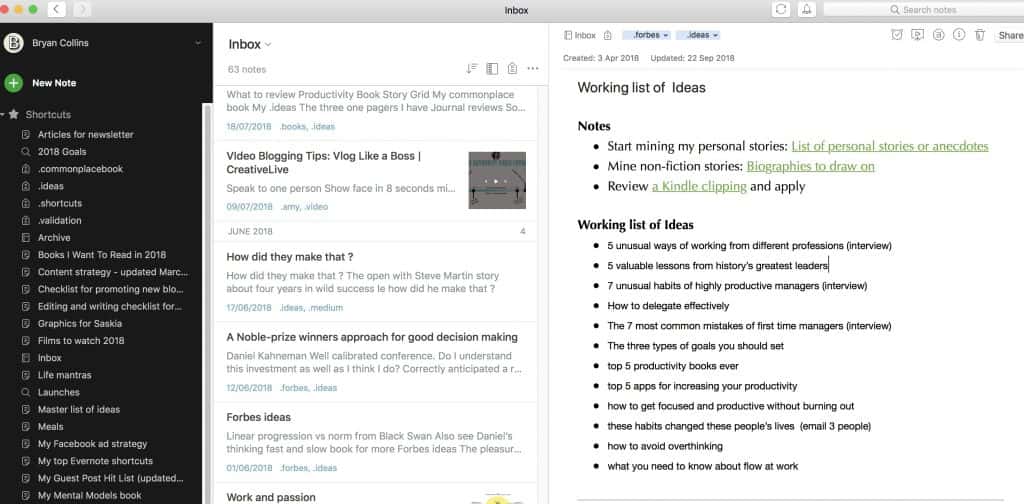Click the How to delegate effectively bullet
Viewport: 1024px width, 504px height.
pyautogui.click(x=668, y=306)
